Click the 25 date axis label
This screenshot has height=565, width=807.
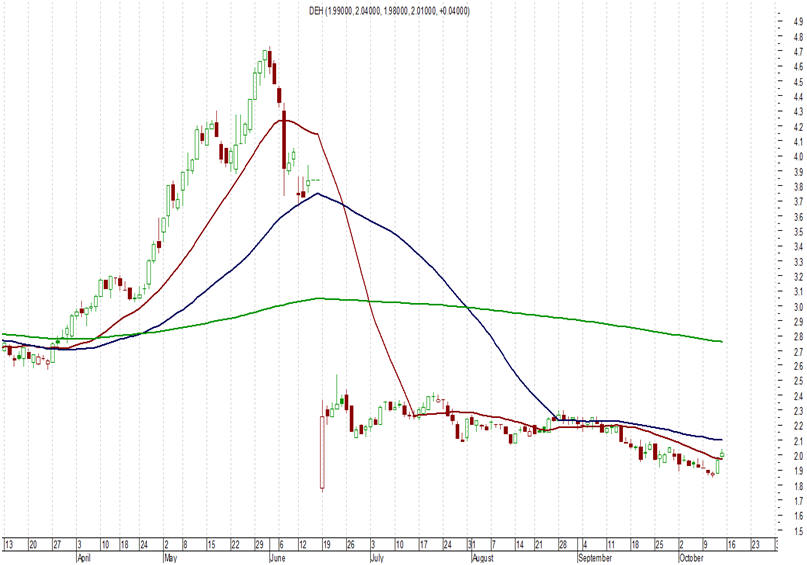pos(659,544)
